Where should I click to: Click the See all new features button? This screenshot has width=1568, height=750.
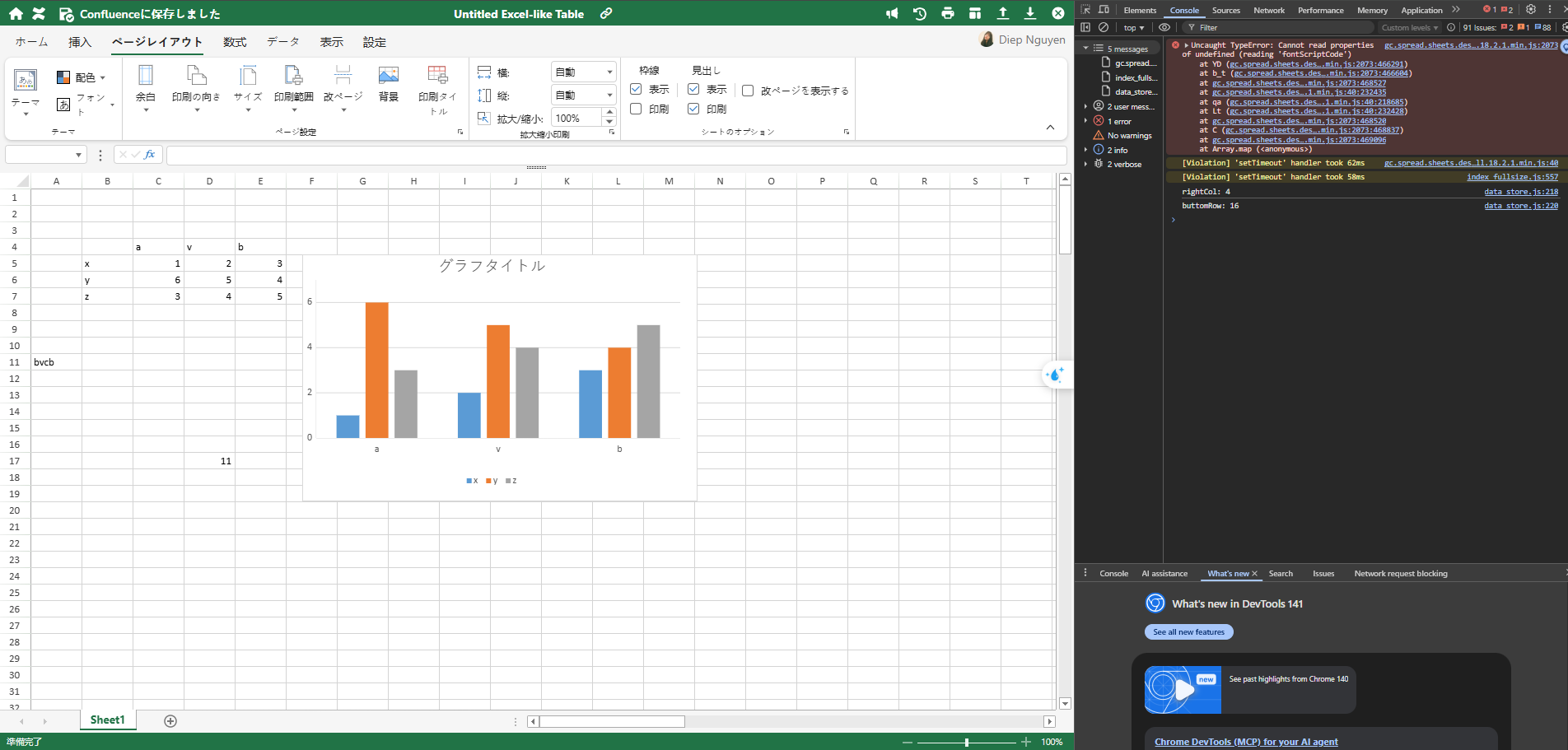1188,632
